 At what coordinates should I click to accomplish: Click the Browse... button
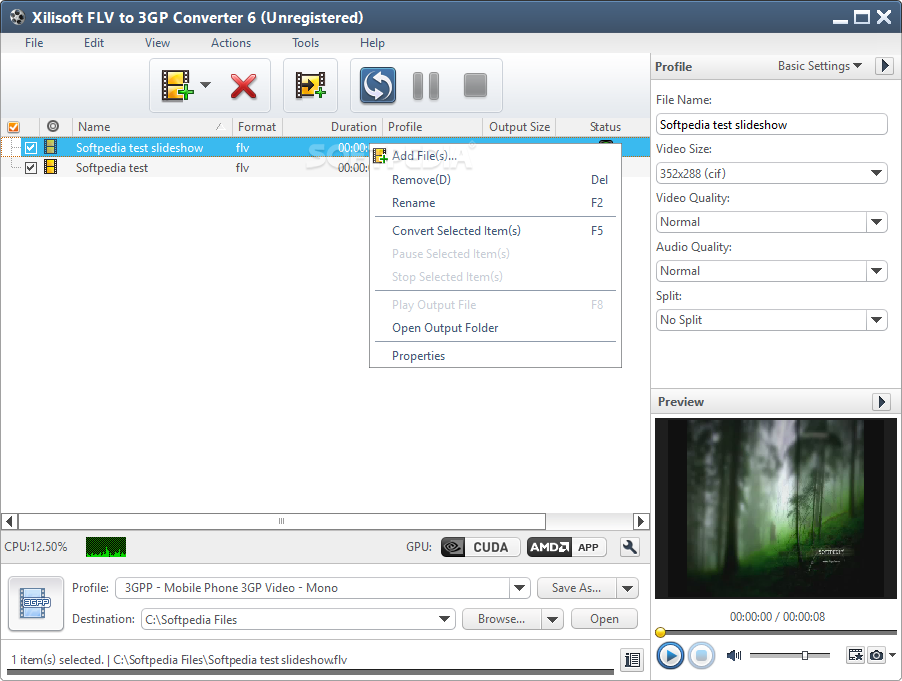tap(501, 619)
